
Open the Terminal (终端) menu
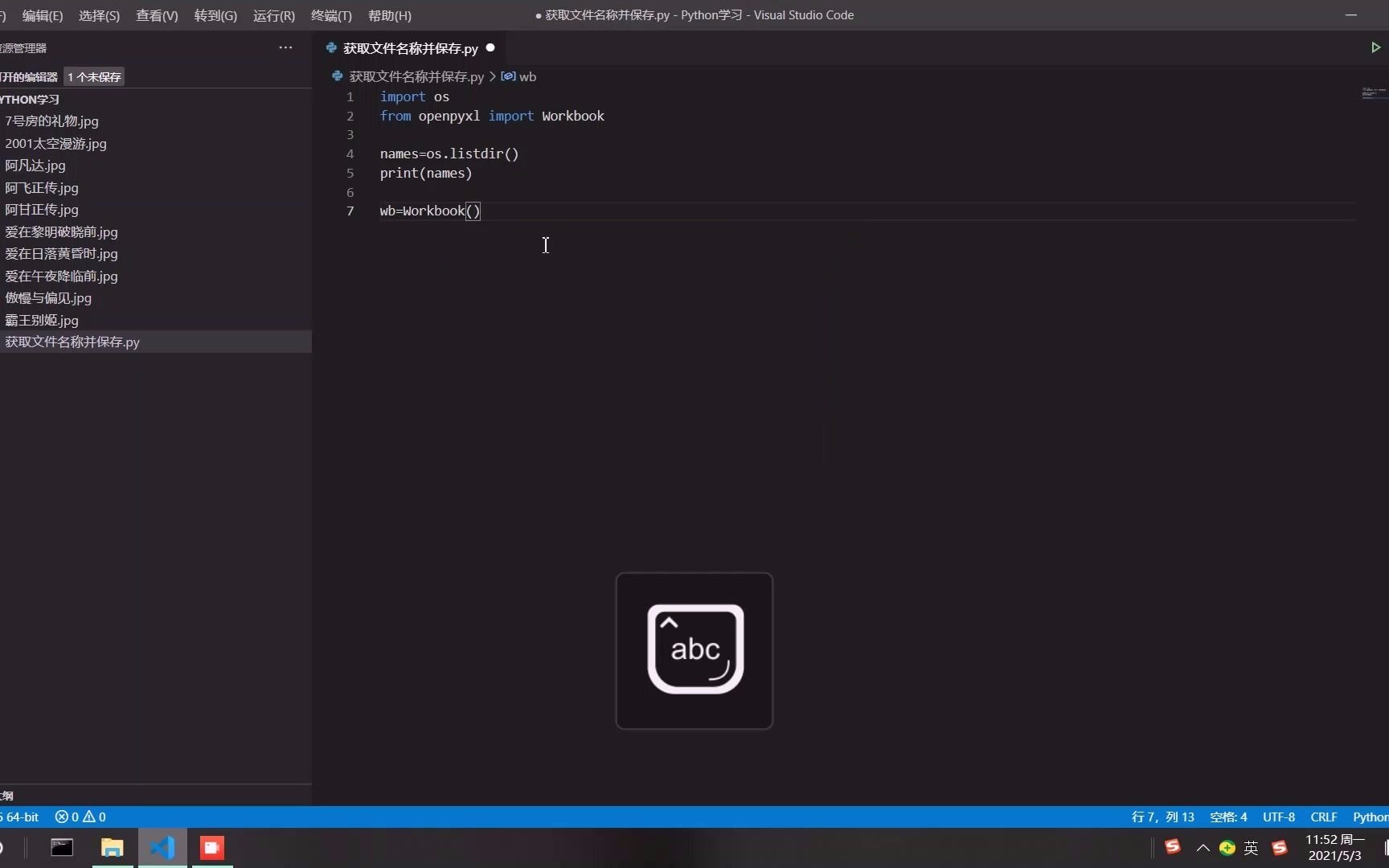click(x=331, y=15)
